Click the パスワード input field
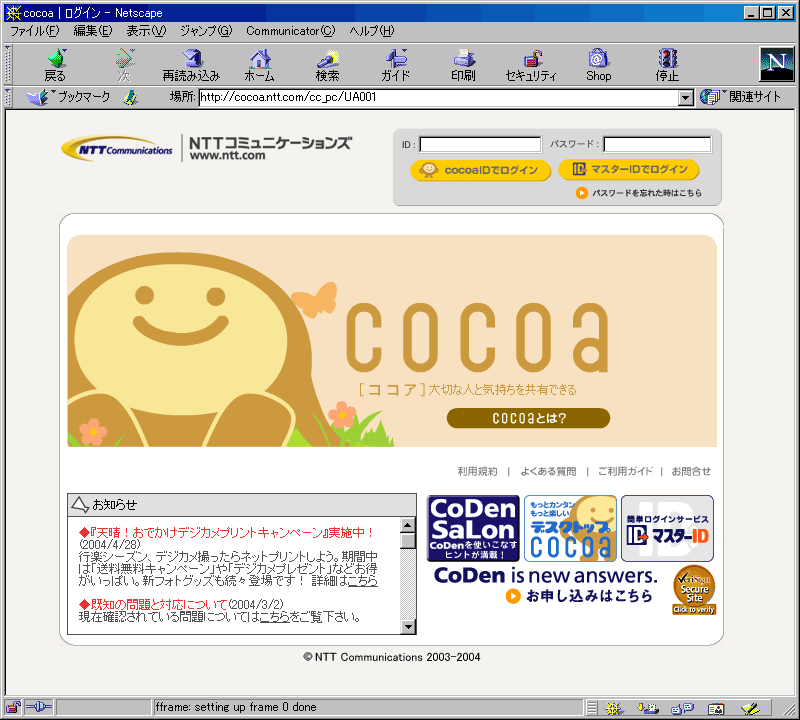Image resolution: width=800 pixels, height=720 pixels. [x=657, y=144]
